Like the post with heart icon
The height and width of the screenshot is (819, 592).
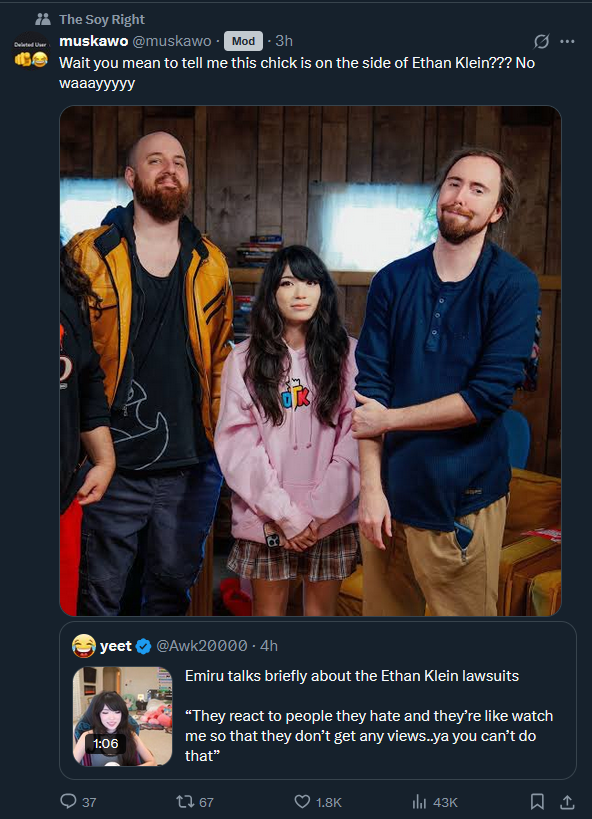point(303,801)
